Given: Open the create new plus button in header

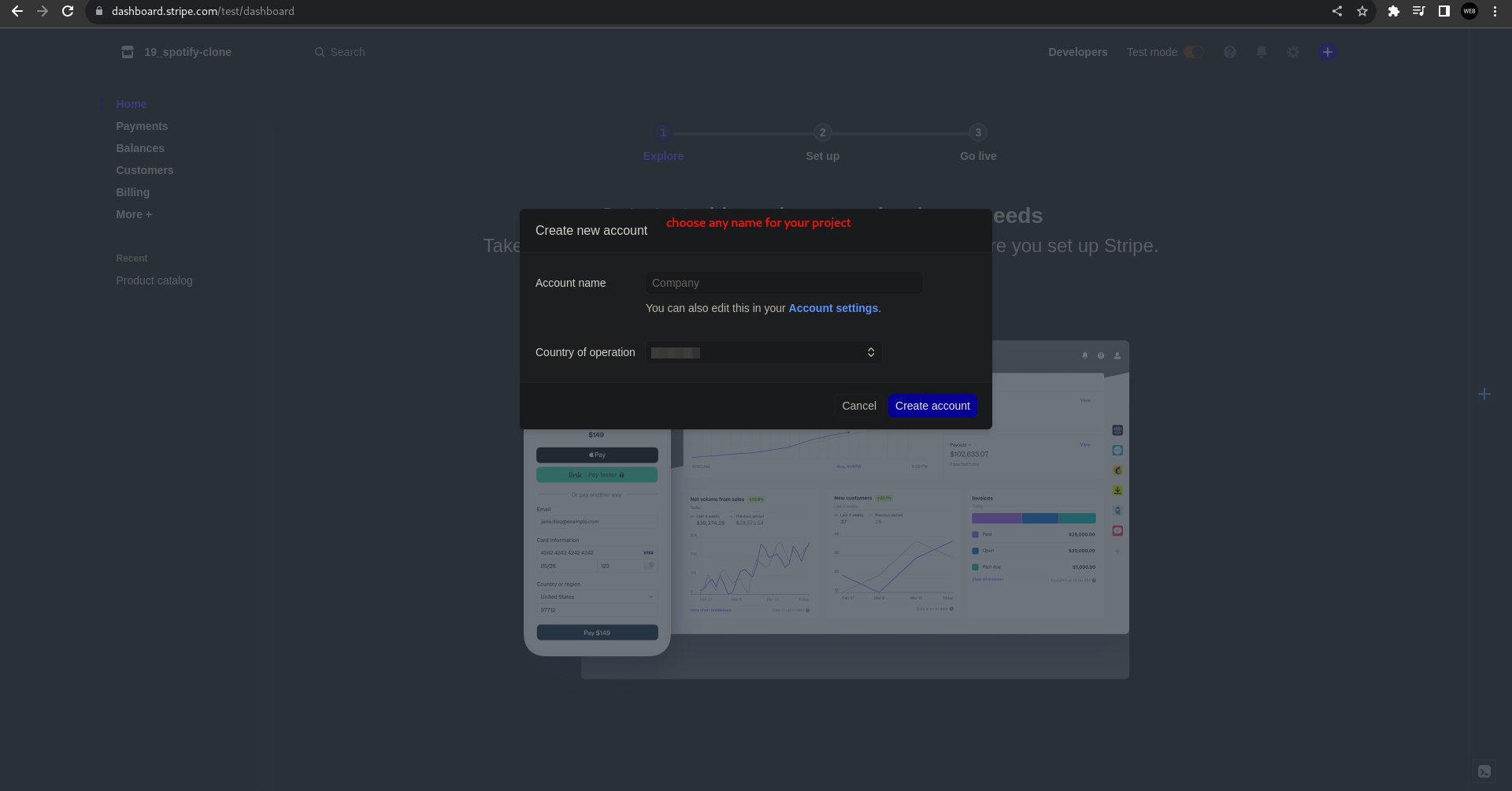Looking at the screenshot, I should coord(1328,52).
